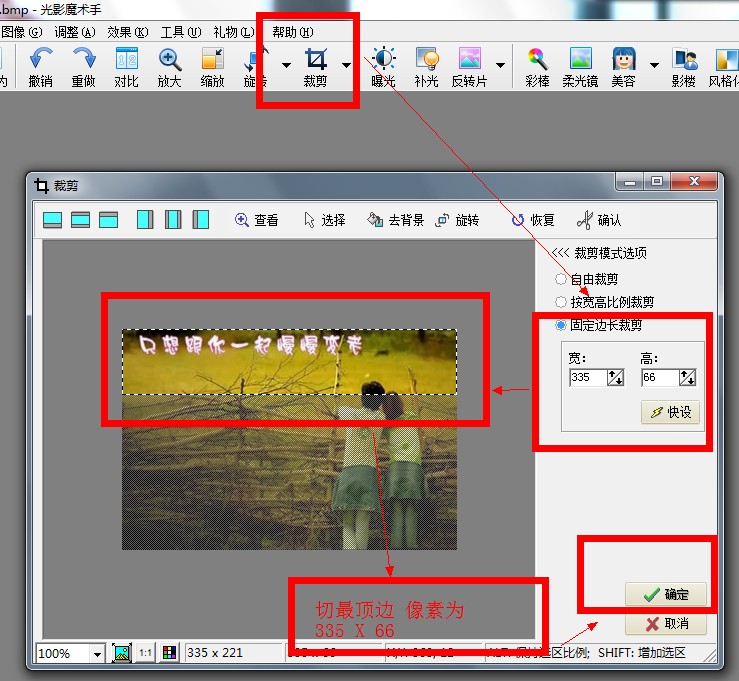Click the 确定 confirm button

point(666,594)
